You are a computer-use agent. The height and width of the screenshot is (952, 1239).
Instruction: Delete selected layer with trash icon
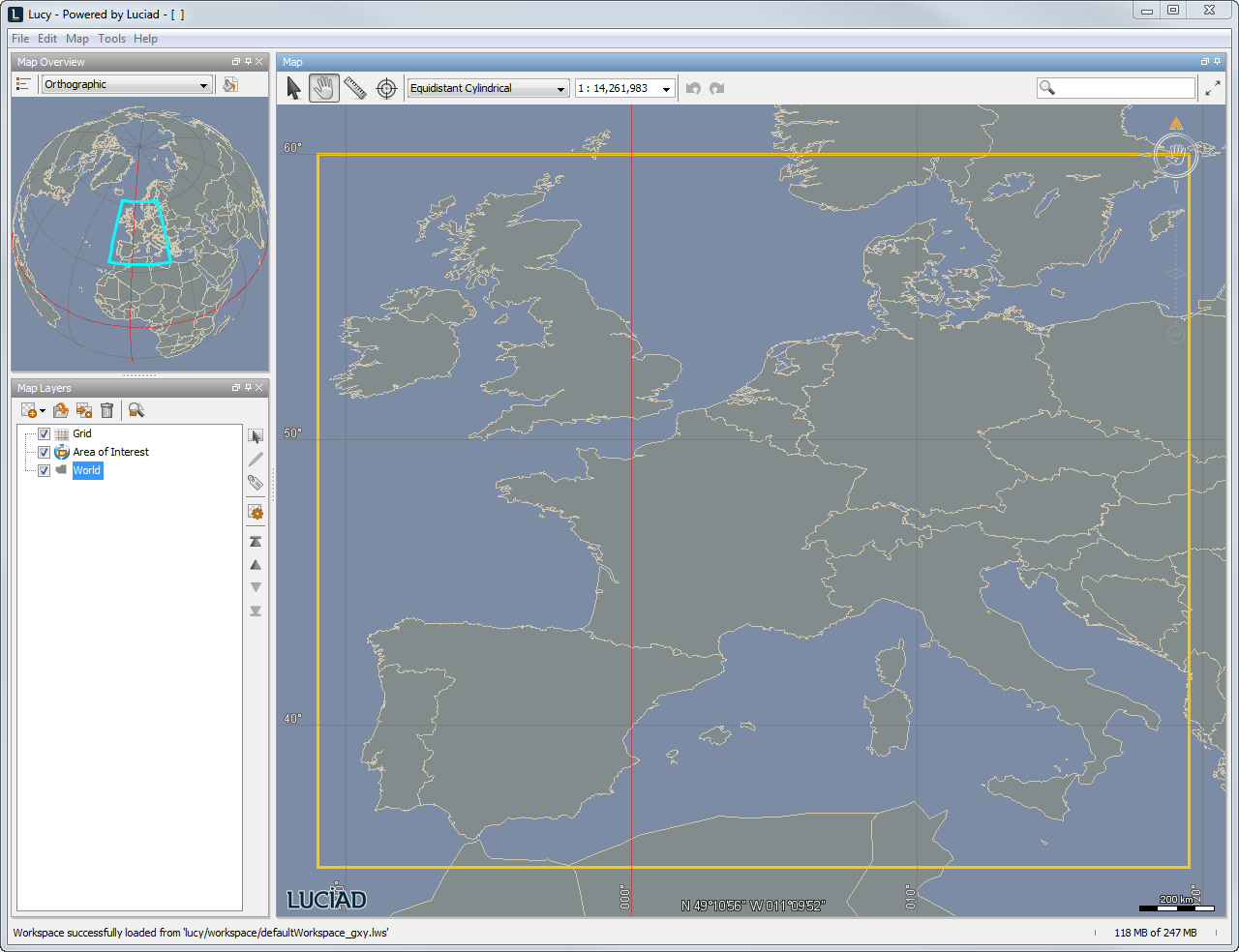pyautogui.click(x=107, y=410)
